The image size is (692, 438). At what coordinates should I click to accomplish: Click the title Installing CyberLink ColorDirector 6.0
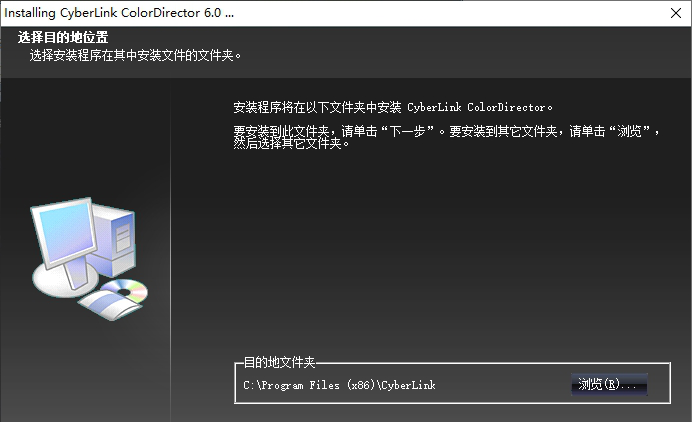pos(119,13)
